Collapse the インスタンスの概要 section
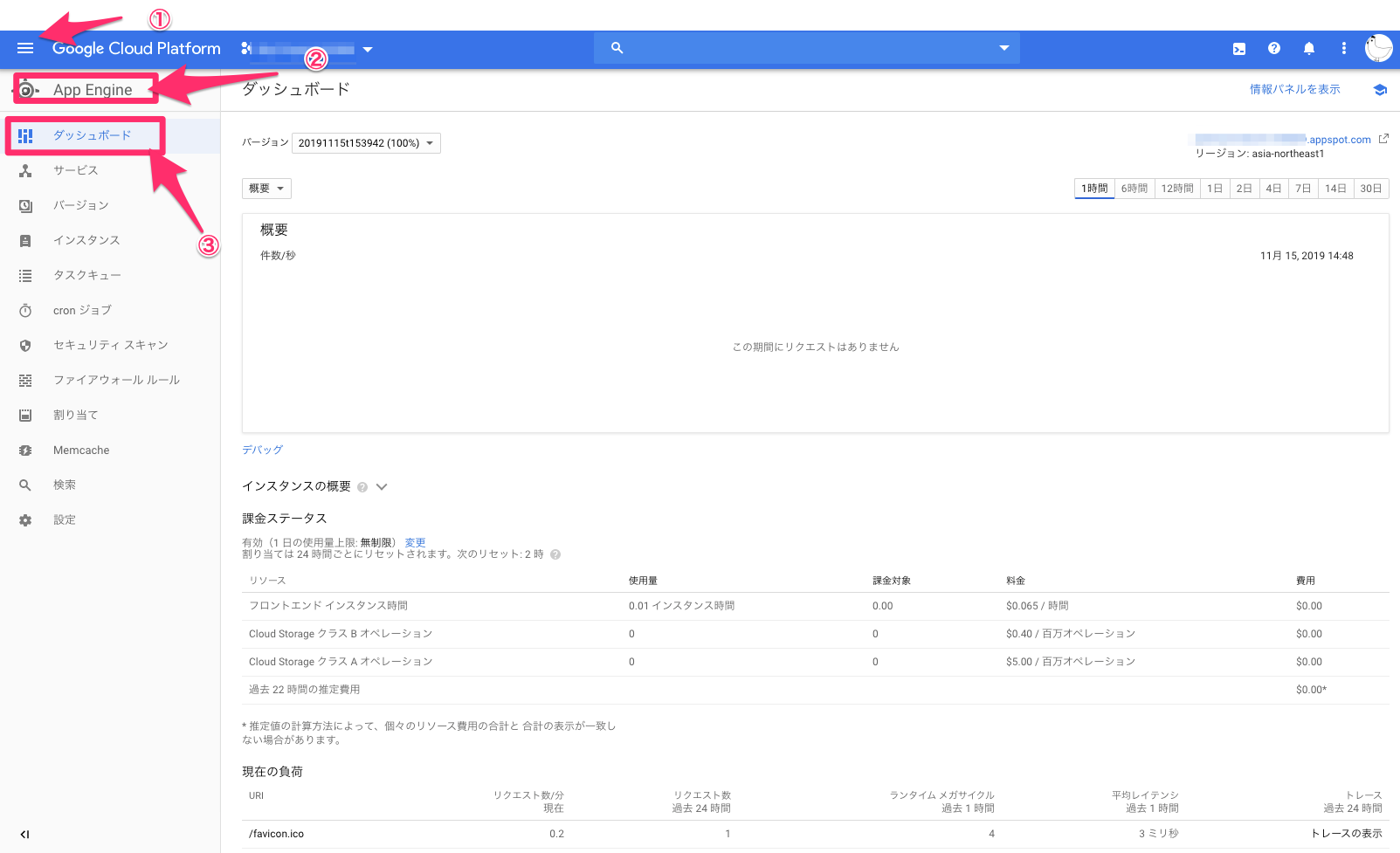Screen dimensions: 1400x853 point(382,486)
